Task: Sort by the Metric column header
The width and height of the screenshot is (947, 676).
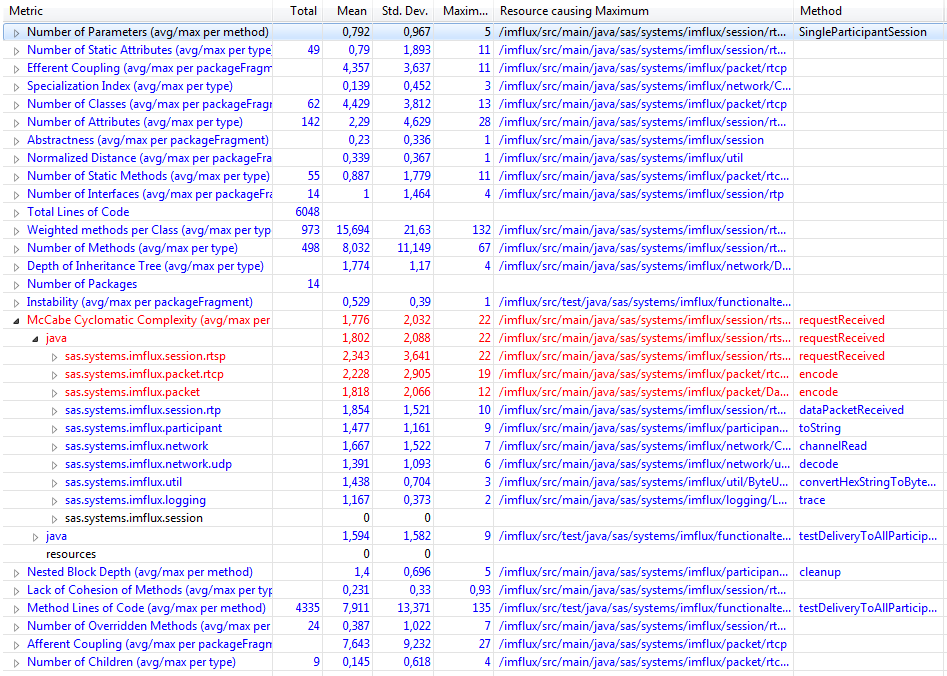Action: (x=136, y=11)
